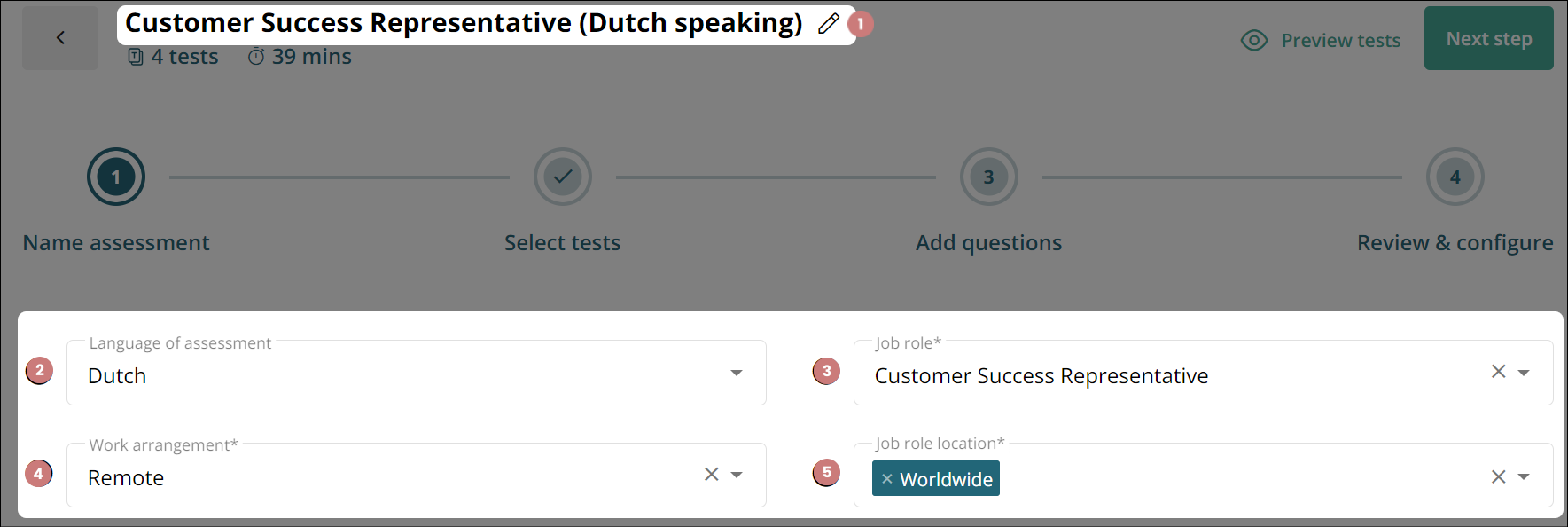This screenshot has width=1568, height=527.
Task: Open the Language of assessment dropdown
Action: (x=735, y=374)
